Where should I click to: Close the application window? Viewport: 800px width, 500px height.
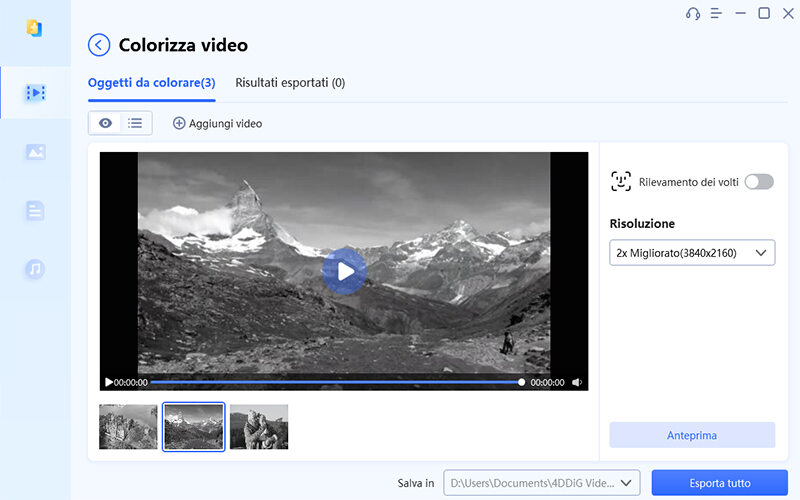tap(788, 13)
